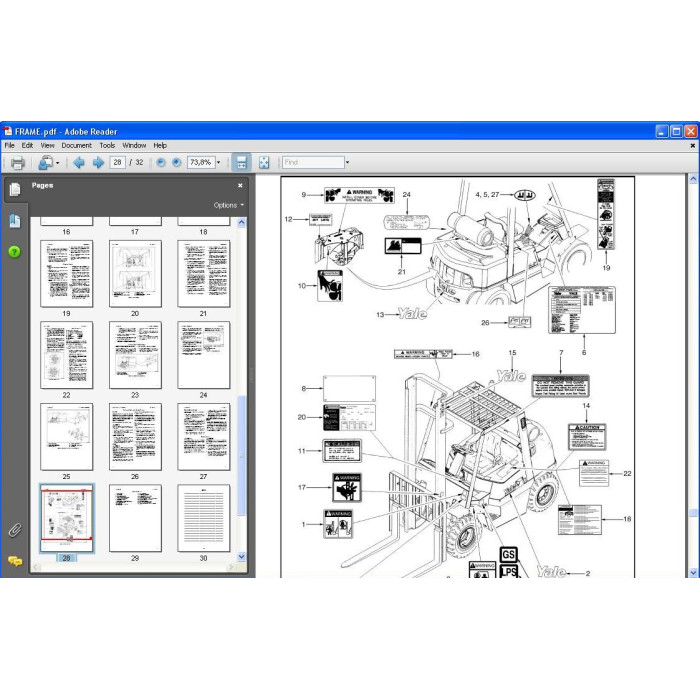Click the page number field showing 28
Image resolution: width=700 pixels, height=700 pixels.
coord(117,162)
